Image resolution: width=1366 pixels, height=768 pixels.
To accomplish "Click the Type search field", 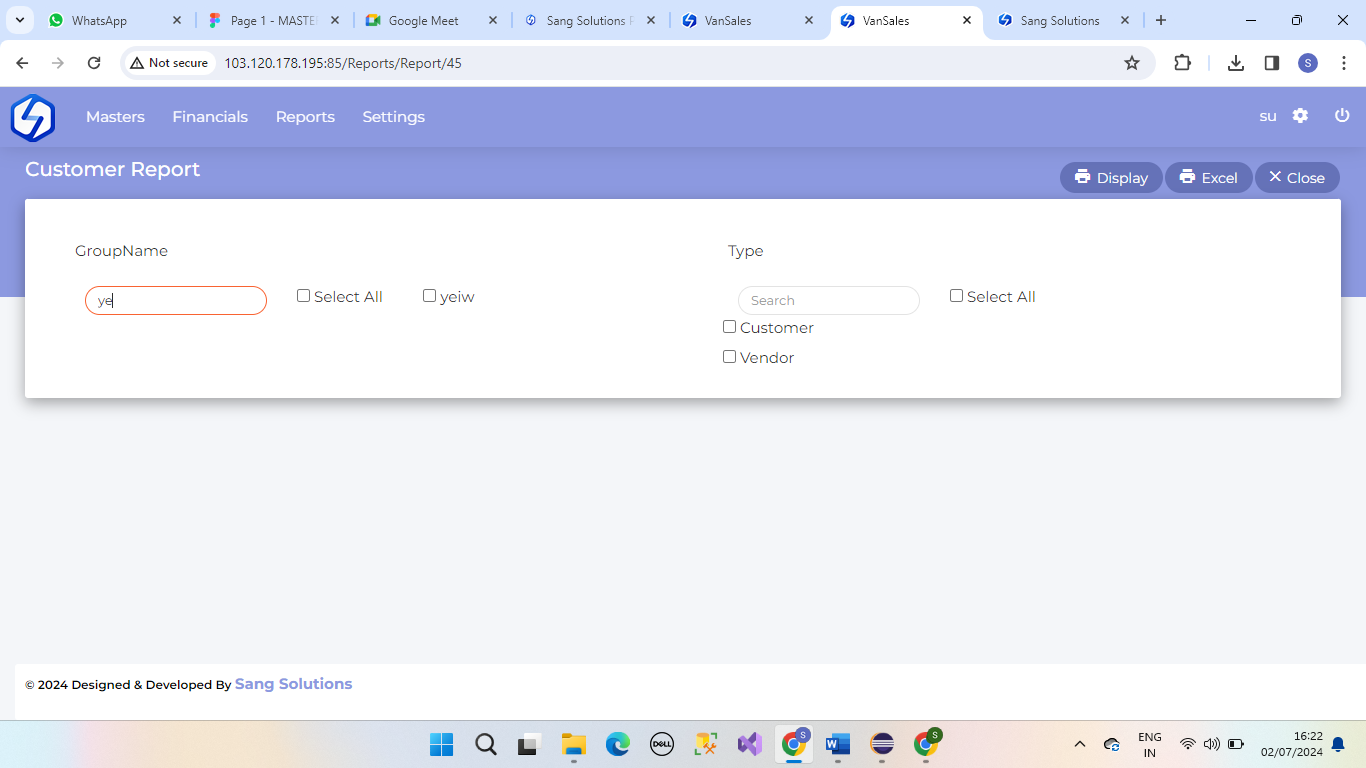I will click(x=828, y=300).
